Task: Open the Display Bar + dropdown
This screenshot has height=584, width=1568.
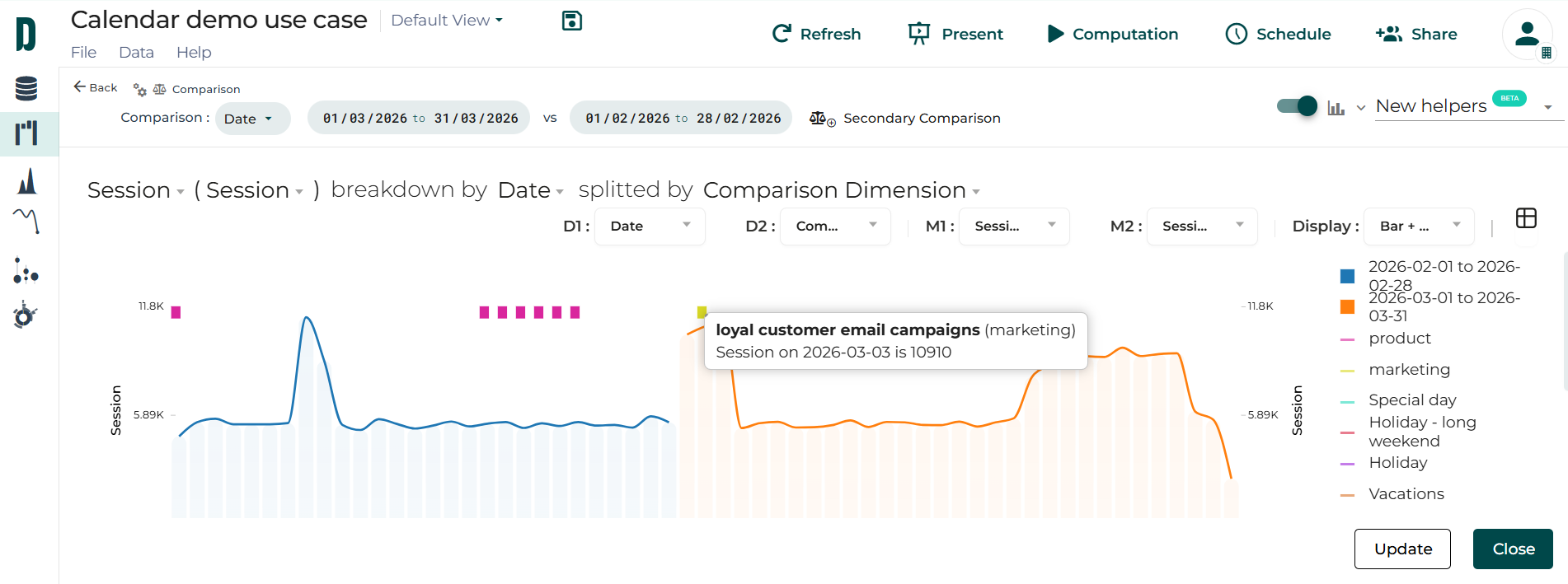Action: (1419, 227)
